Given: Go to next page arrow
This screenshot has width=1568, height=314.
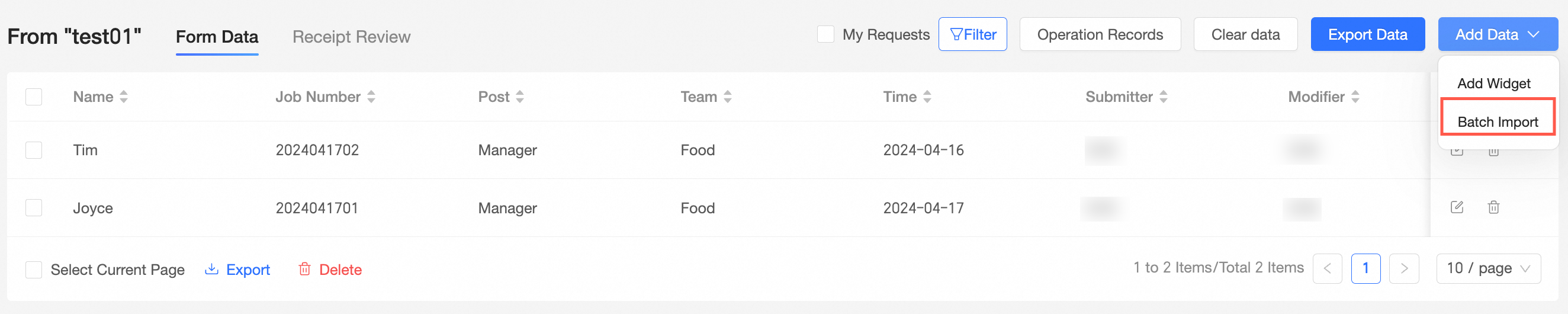Looking at the screenshot, I should click(1404, 268).
